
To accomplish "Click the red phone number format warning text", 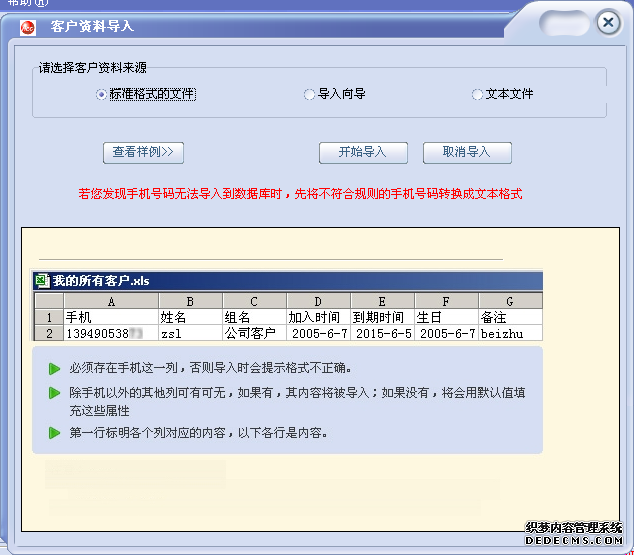I will tap(300, 194).
